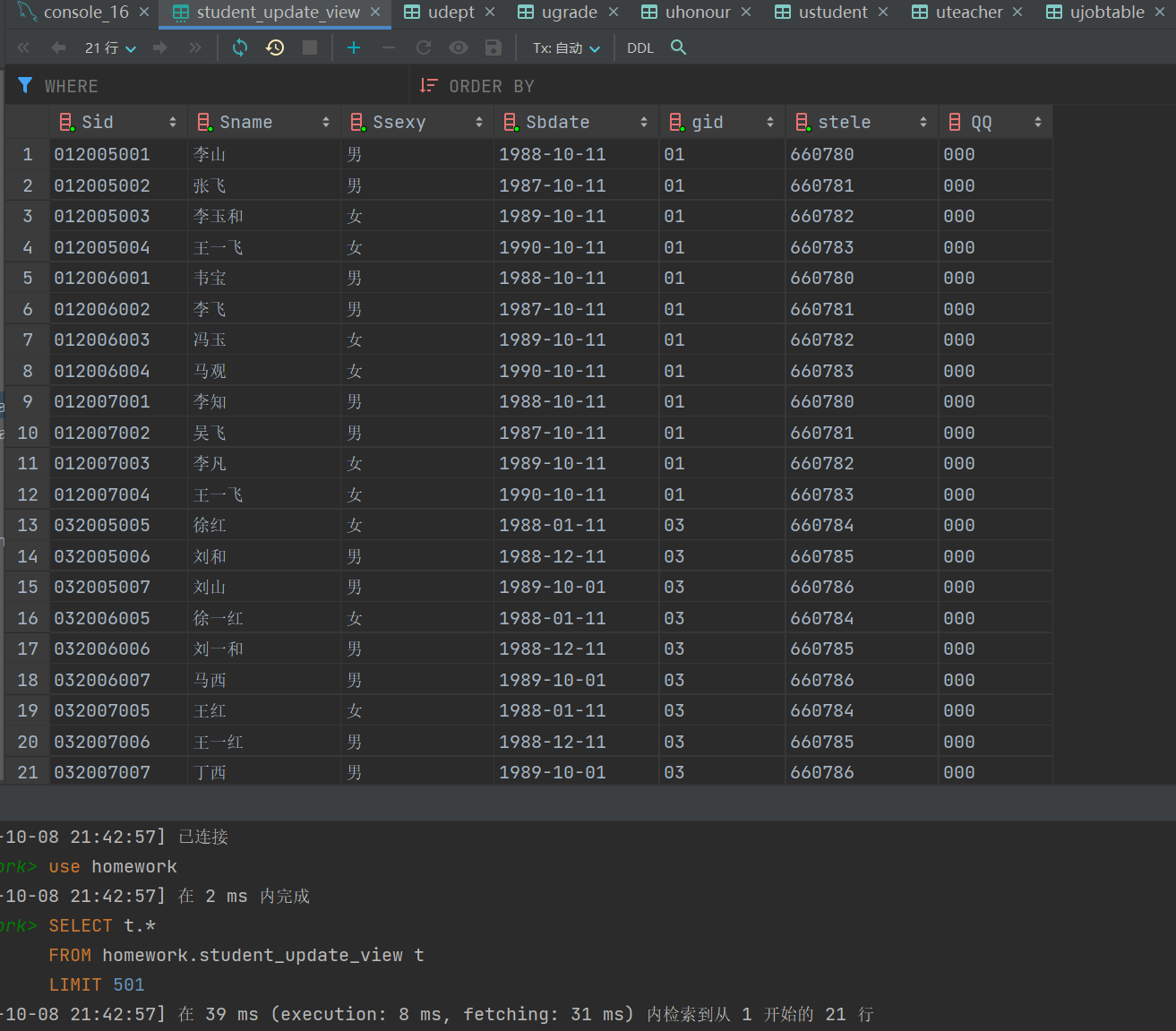The height and width of the screenshot is (1031, 1176).
Task: Select name cell 马观
Action: point(264,371)
